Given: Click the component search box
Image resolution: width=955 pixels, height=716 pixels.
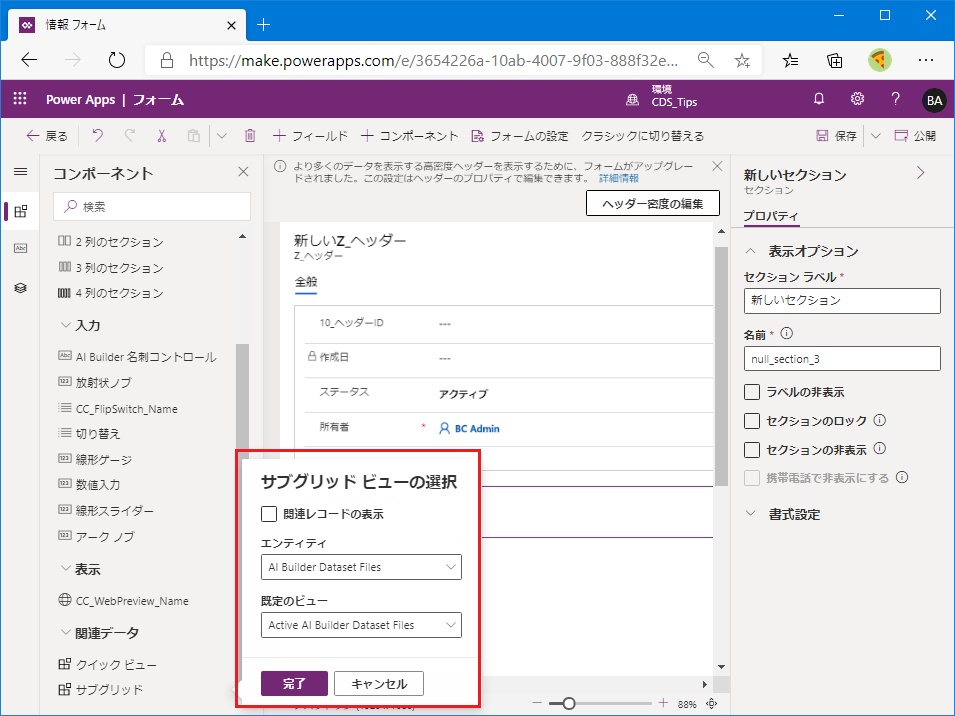Looking at the screenshot, I should [x=152, y=206].
